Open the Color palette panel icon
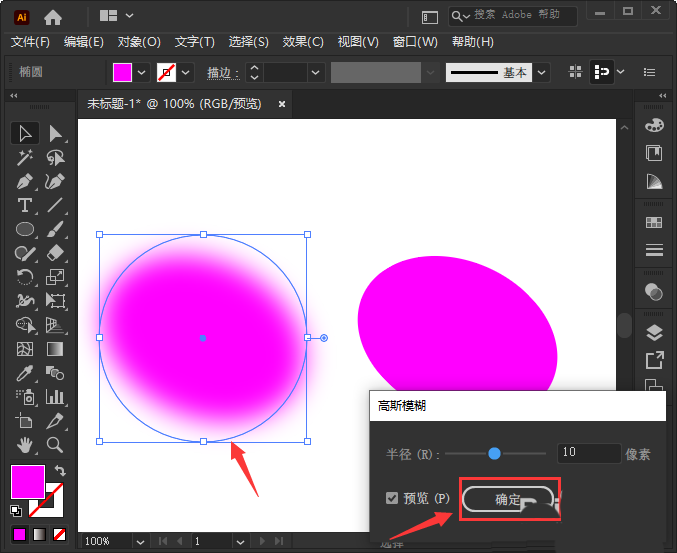The width and height of the screenshot is (677, 553). tap(654, 125)
